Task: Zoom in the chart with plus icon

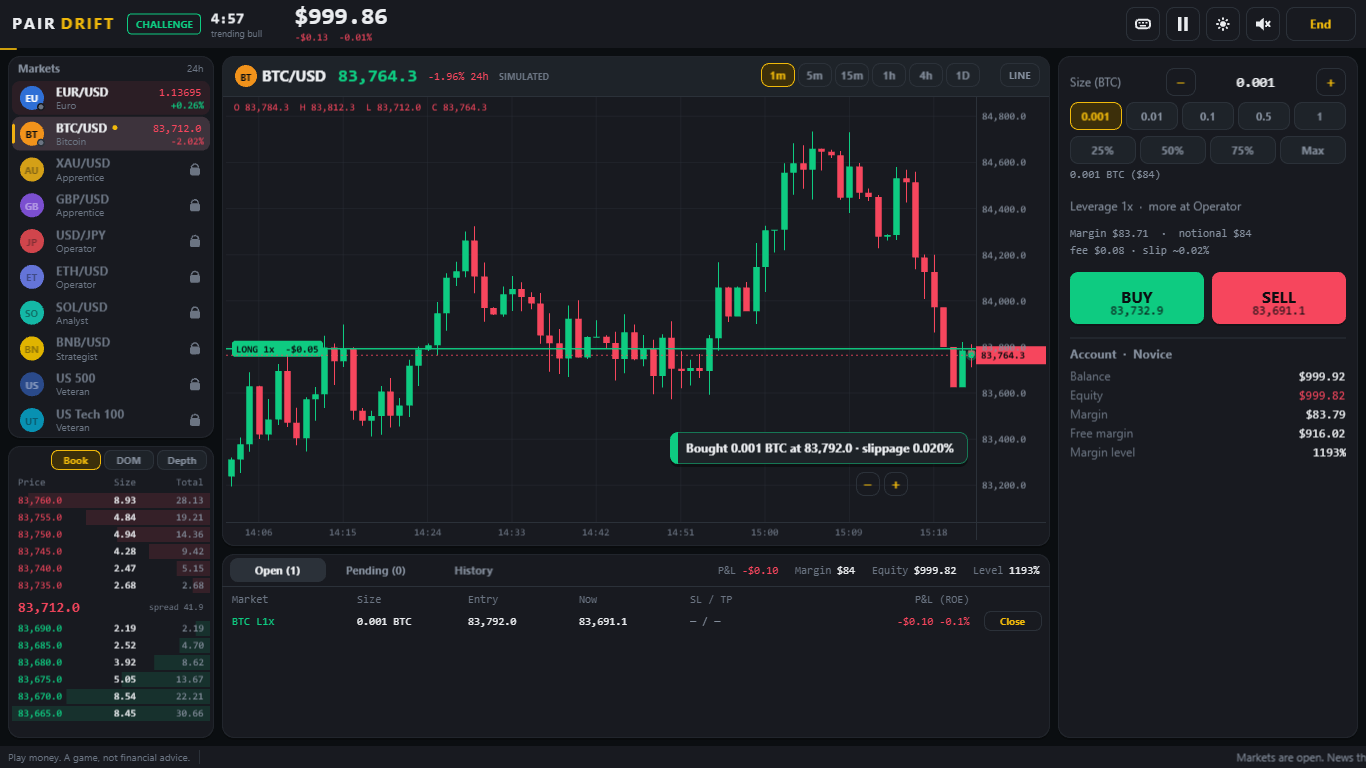Action: tap(896, 484)
